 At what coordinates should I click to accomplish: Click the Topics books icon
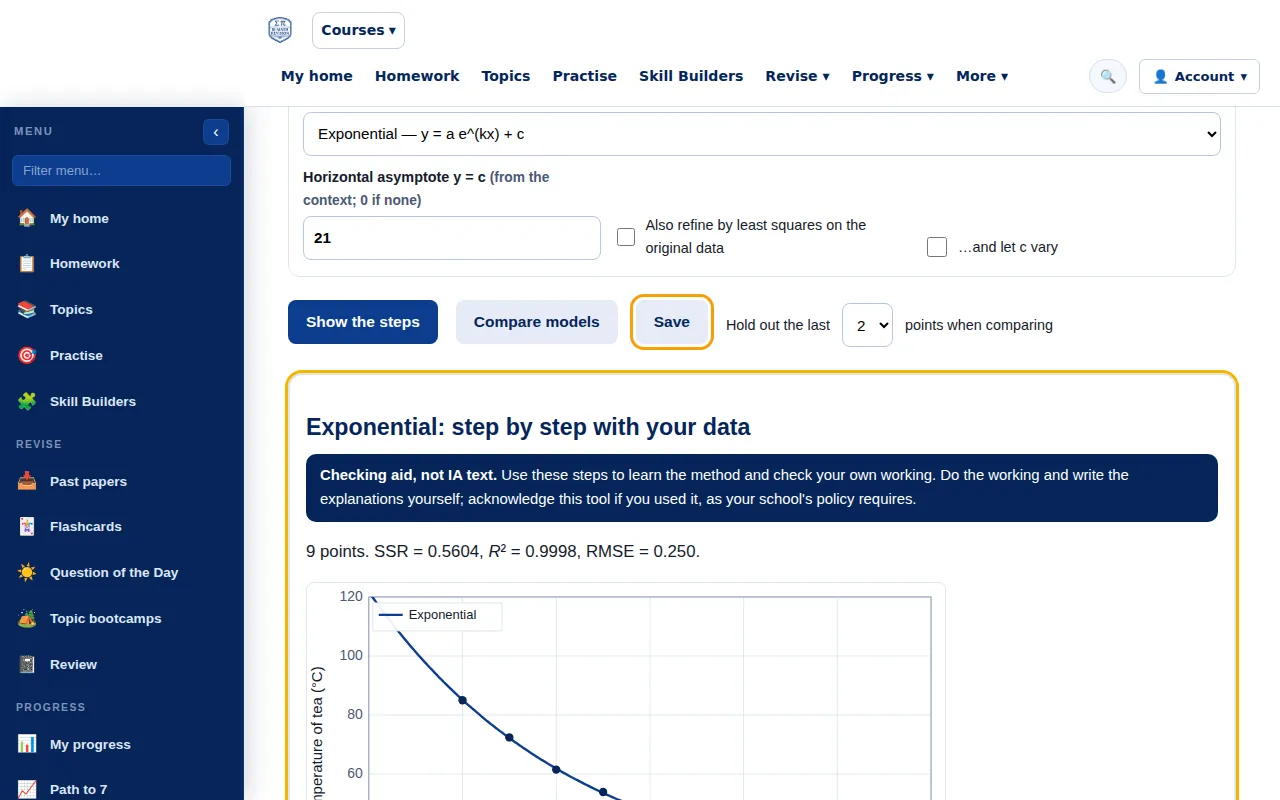tap(27, 310)
